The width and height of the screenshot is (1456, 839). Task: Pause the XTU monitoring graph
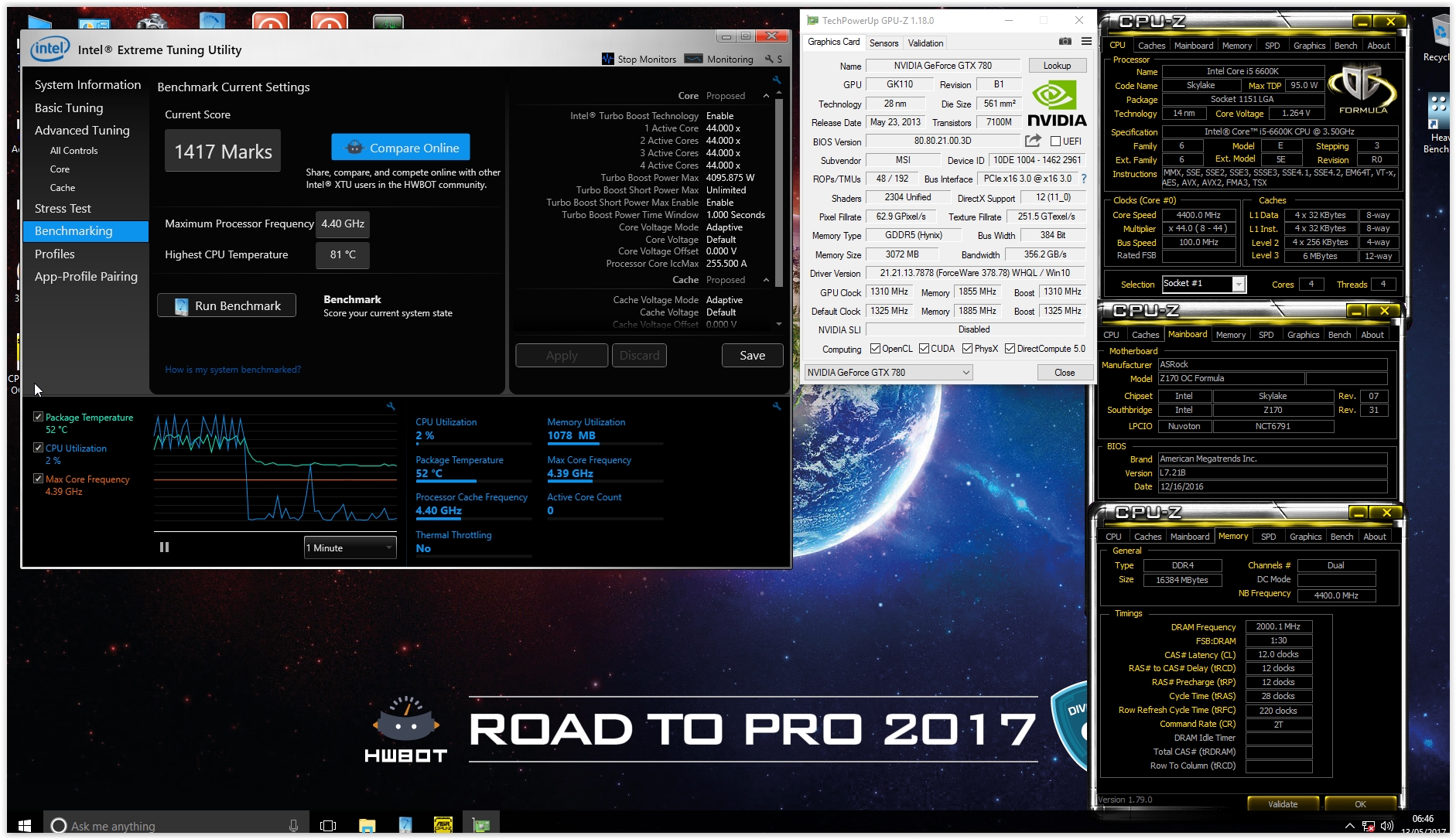click(164, 547)
